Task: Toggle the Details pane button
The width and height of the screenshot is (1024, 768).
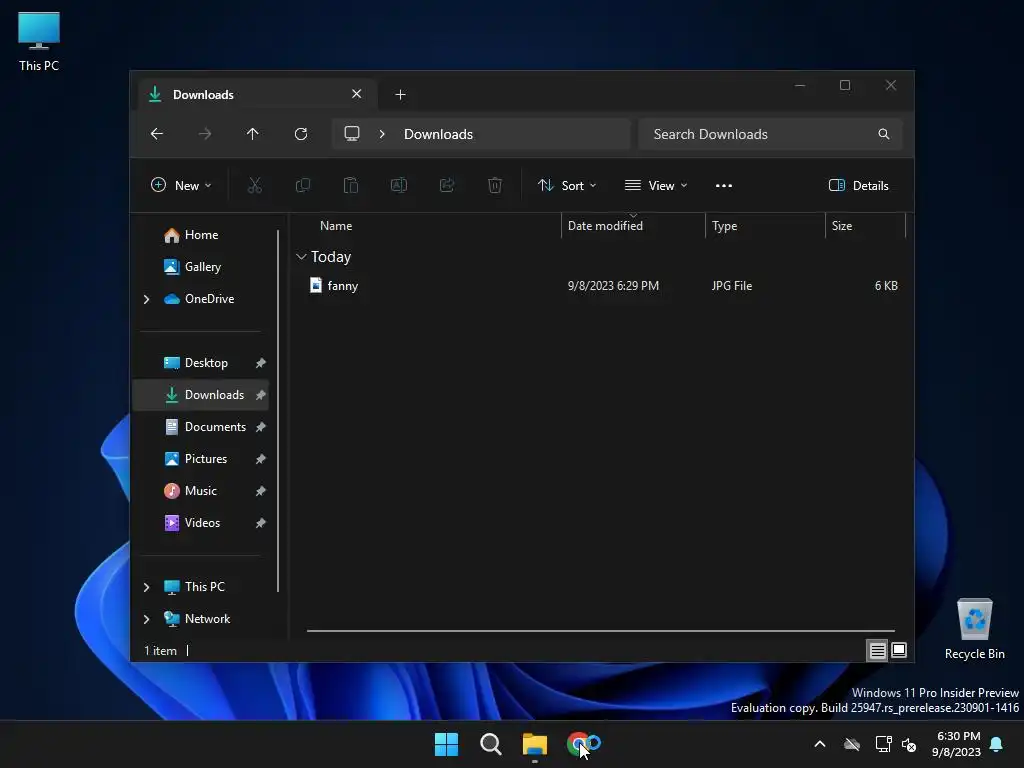Action: click(x=858, y=185)
